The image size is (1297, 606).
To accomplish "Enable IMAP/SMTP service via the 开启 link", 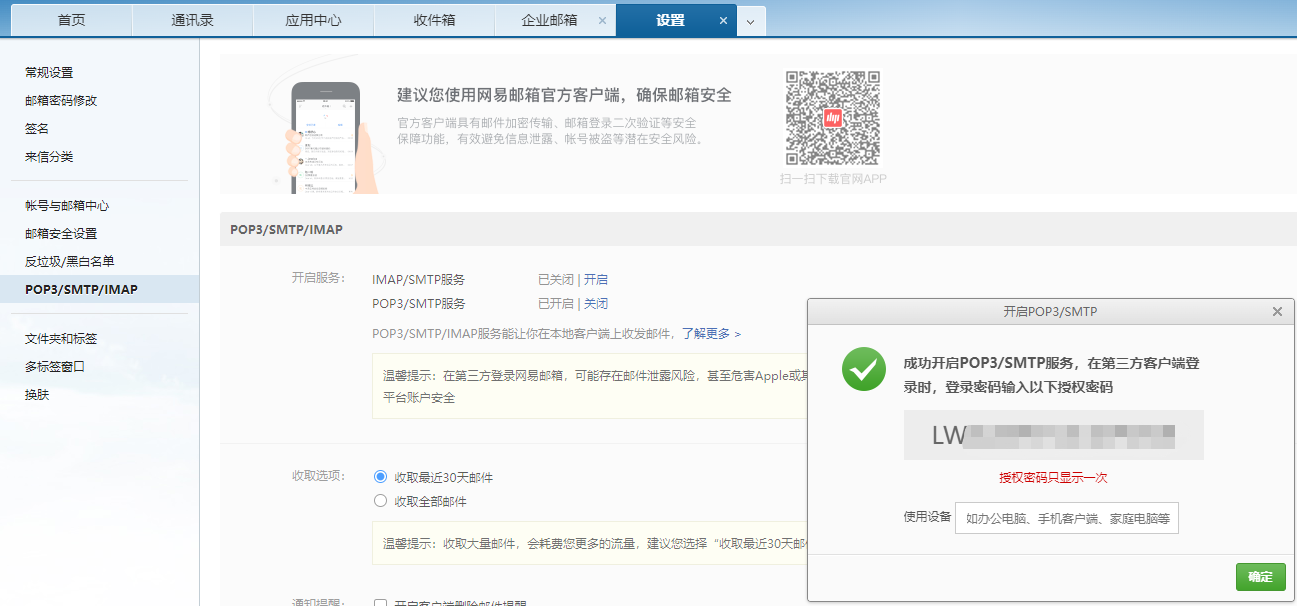I will click(x=595, y=279).
